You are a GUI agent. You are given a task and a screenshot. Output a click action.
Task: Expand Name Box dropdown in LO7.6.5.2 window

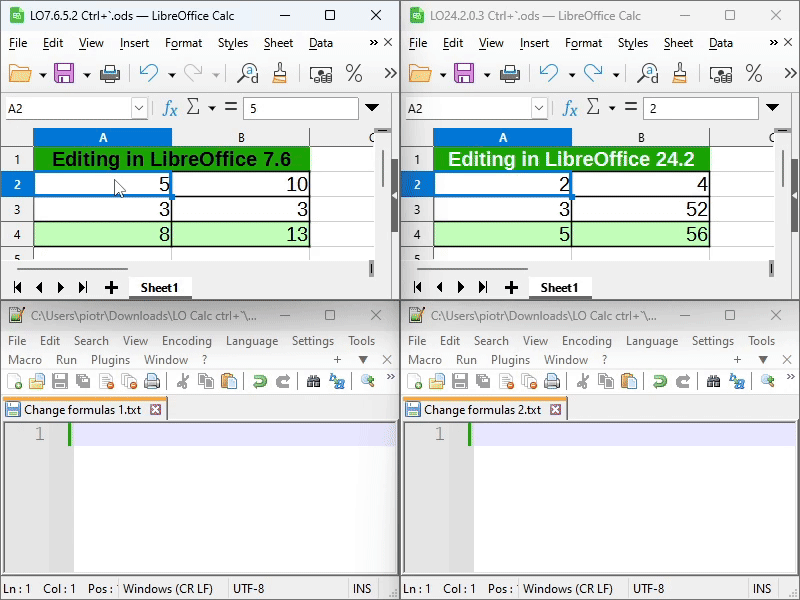139,108
